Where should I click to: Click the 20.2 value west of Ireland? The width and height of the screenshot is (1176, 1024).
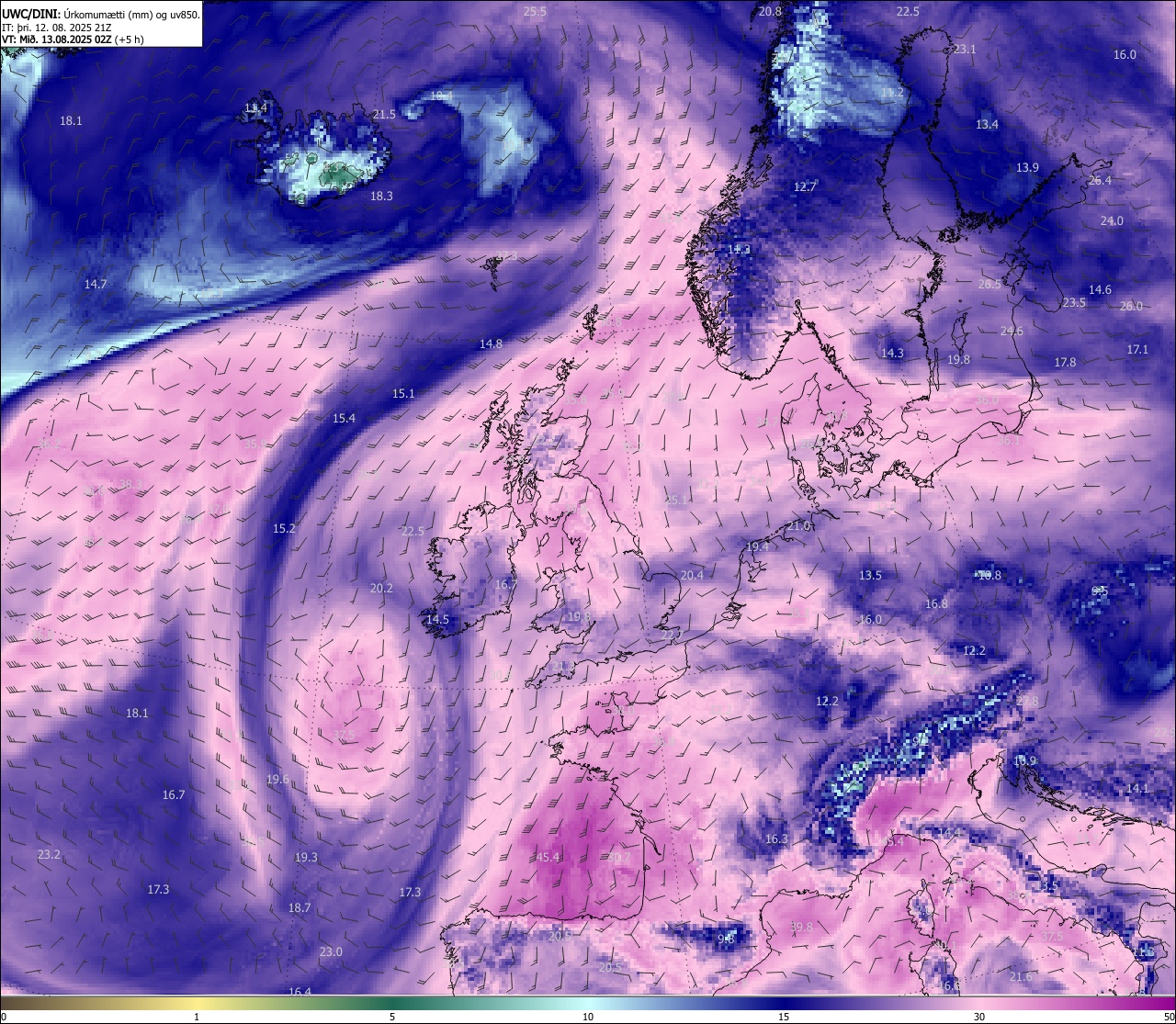pos(381,588)
